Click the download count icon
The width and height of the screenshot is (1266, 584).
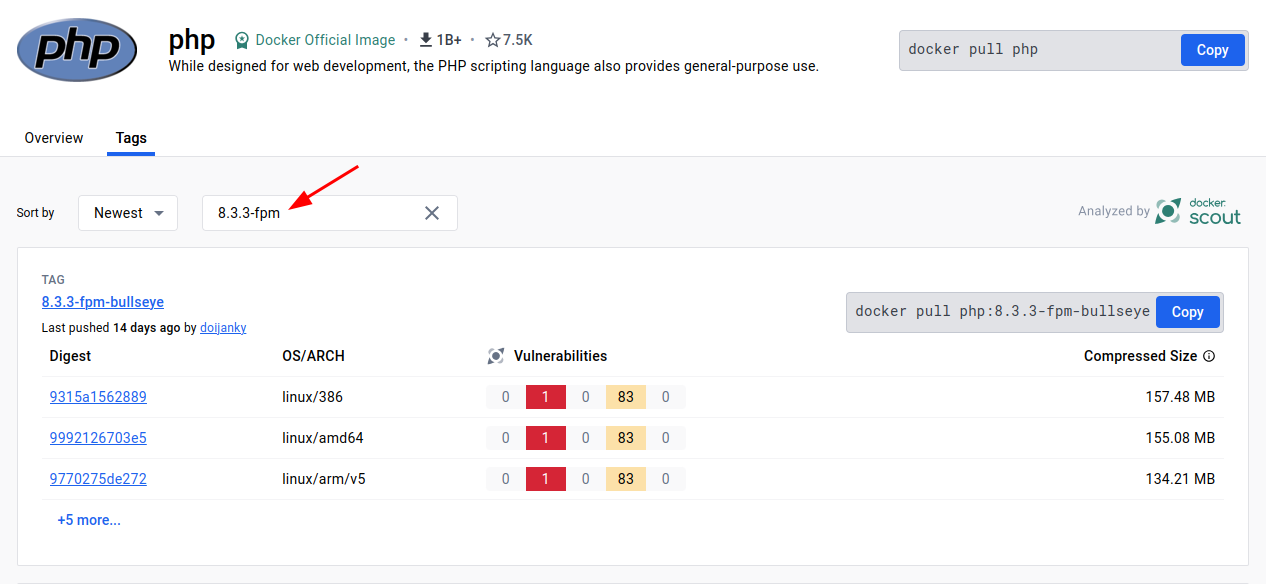426,40
